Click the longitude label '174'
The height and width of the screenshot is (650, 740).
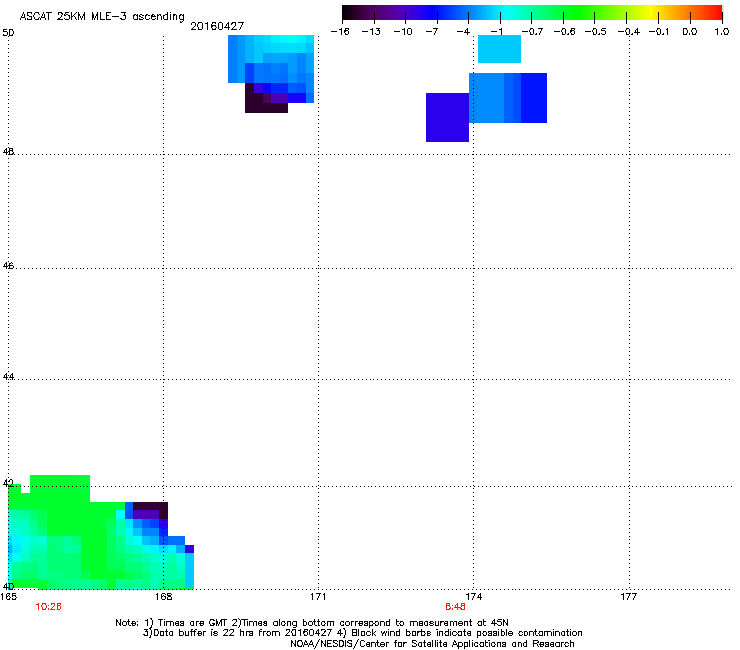point(473,597)
